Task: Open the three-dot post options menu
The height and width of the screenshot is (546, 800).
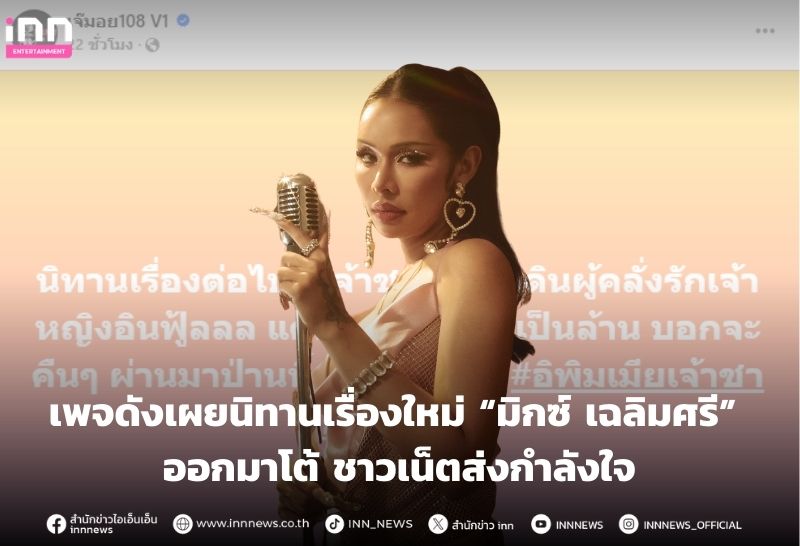Action: point(765,31)
